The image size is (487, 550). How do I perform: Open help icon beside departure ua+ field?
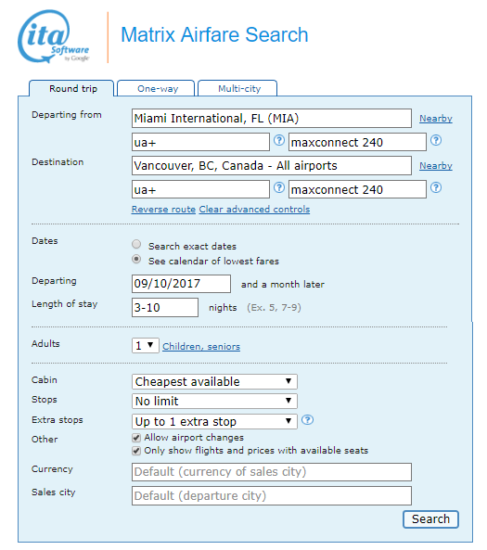click(x=279, y=141)
